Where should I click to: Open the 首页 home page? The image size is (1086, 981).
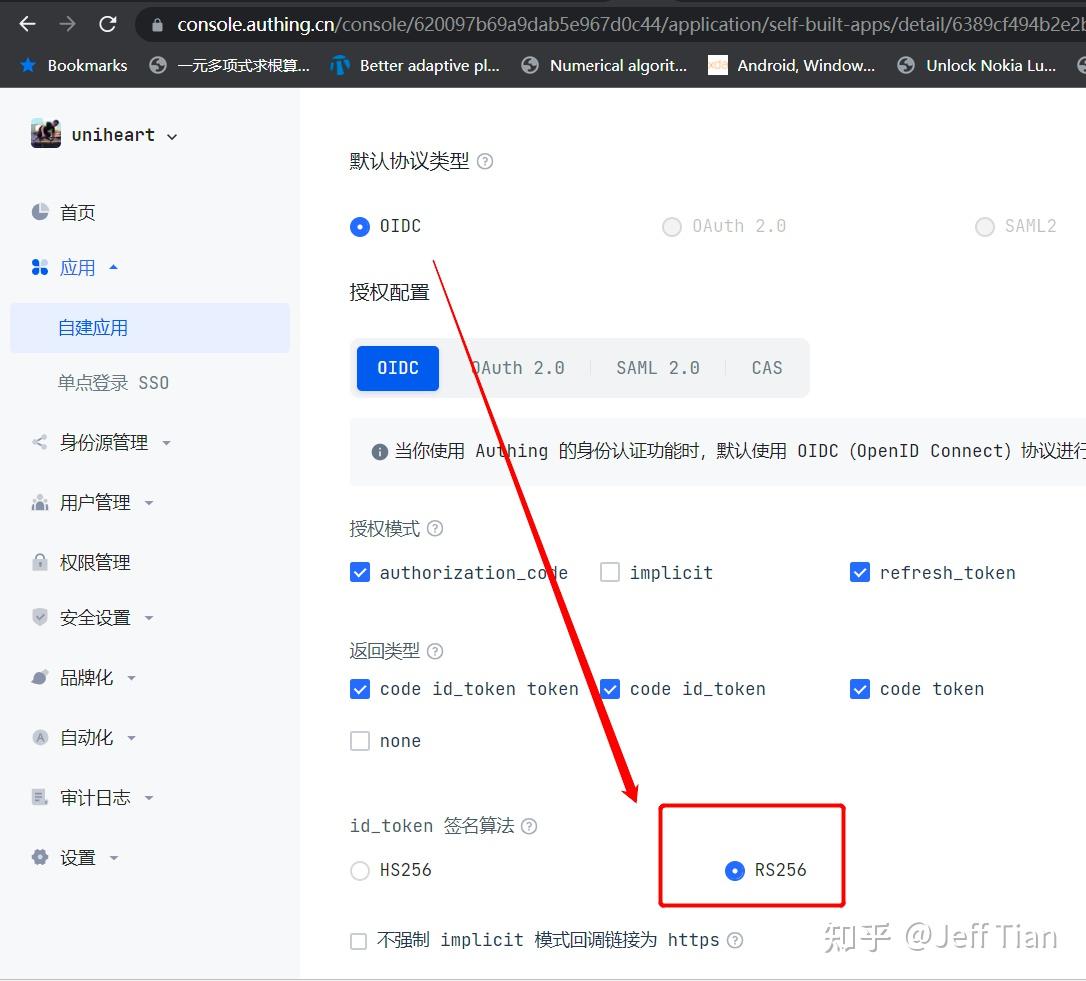78,212
